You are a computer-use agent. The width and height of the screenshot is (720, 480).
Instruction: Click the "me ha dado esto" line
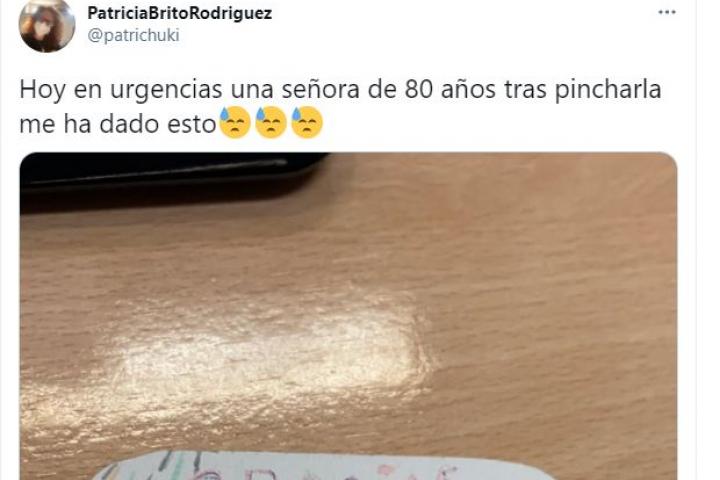(118, 124)
